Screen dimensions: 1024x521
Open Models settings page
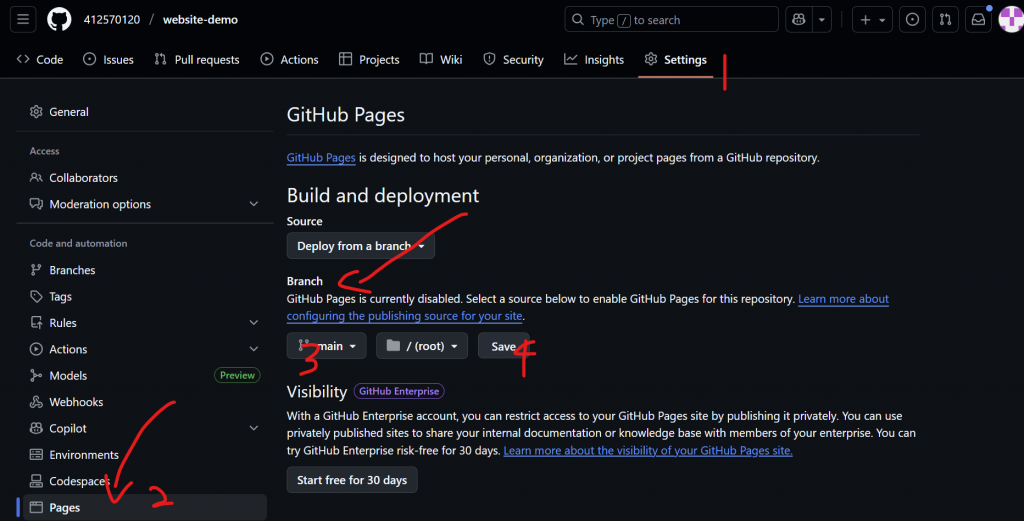(x=144, y=375)
